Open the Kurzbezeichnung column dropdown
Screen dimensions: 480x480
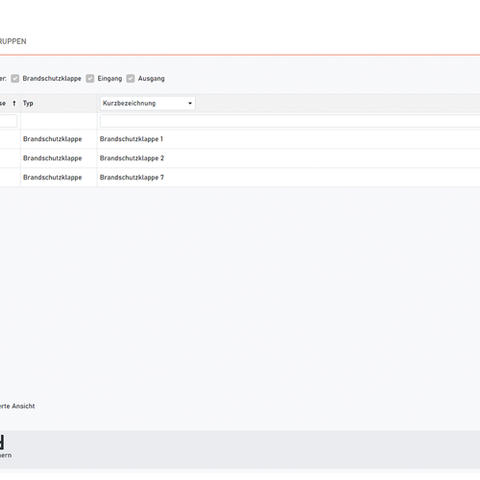[148, 103]
